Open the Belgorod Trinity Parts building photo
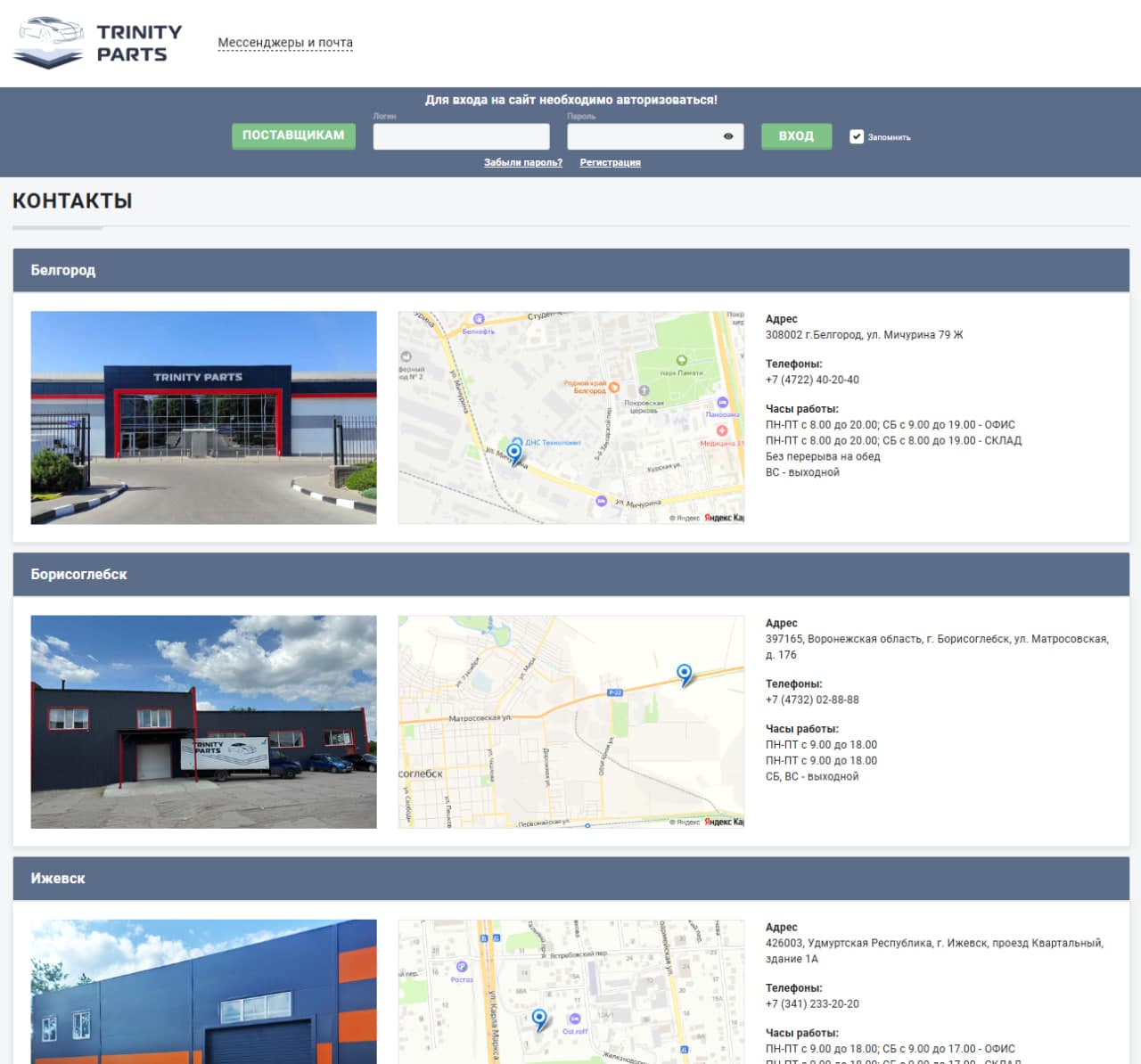 pyautogui.click(x=203, y=417)
